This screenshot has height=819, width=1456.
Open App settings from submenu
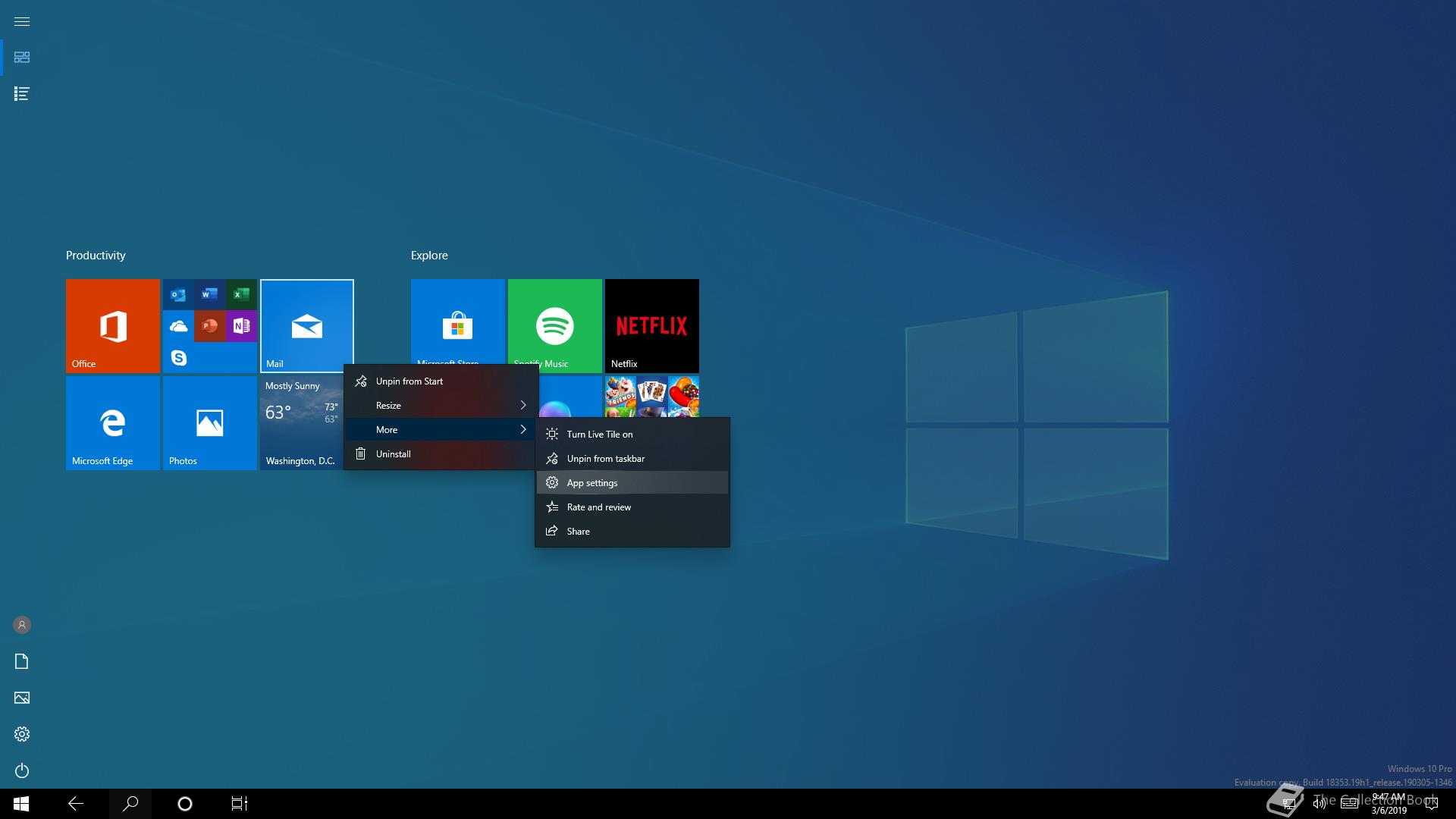click(632, 483)
